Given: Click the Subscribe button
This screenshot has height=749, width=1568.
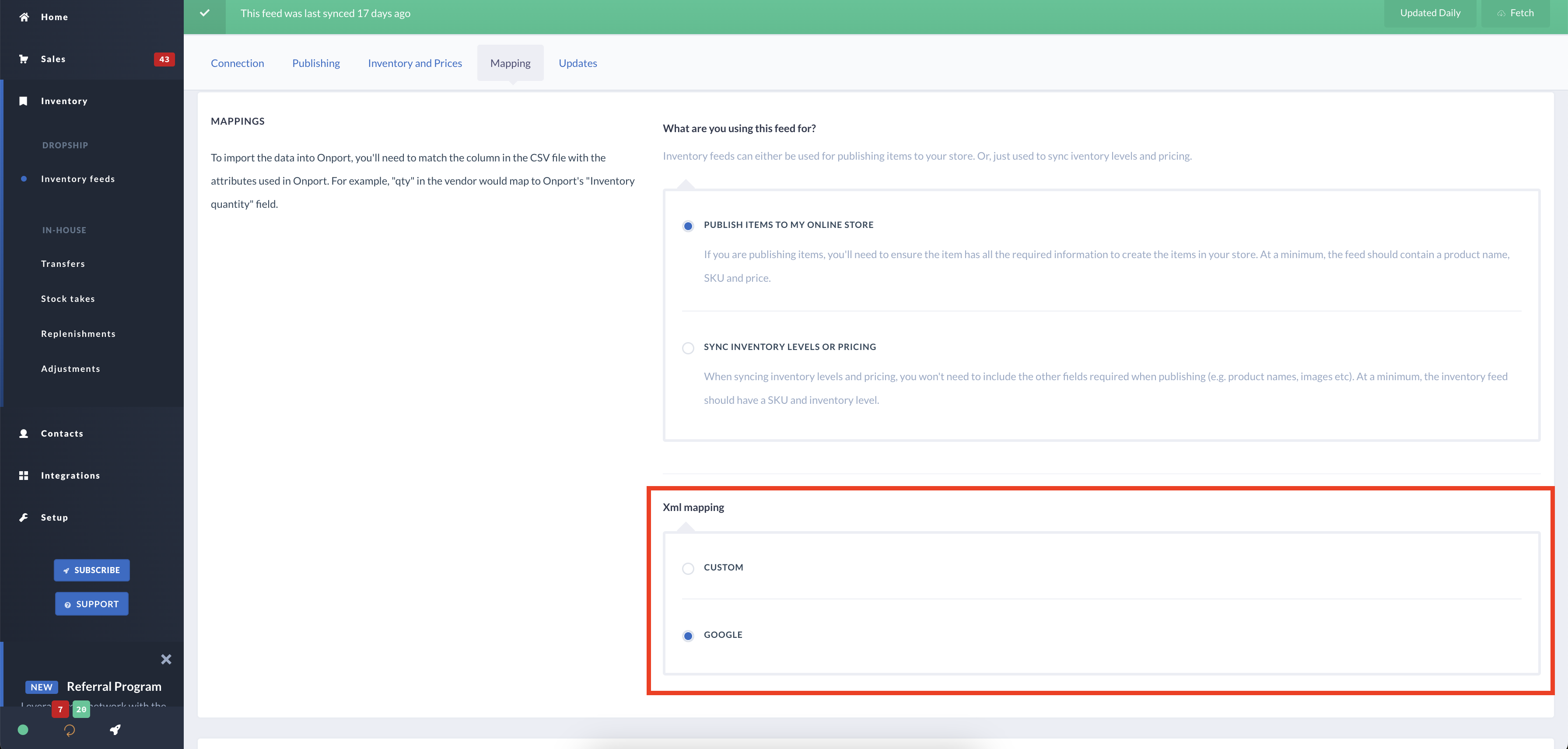Looking at the screenshot, I should (91, 570).
